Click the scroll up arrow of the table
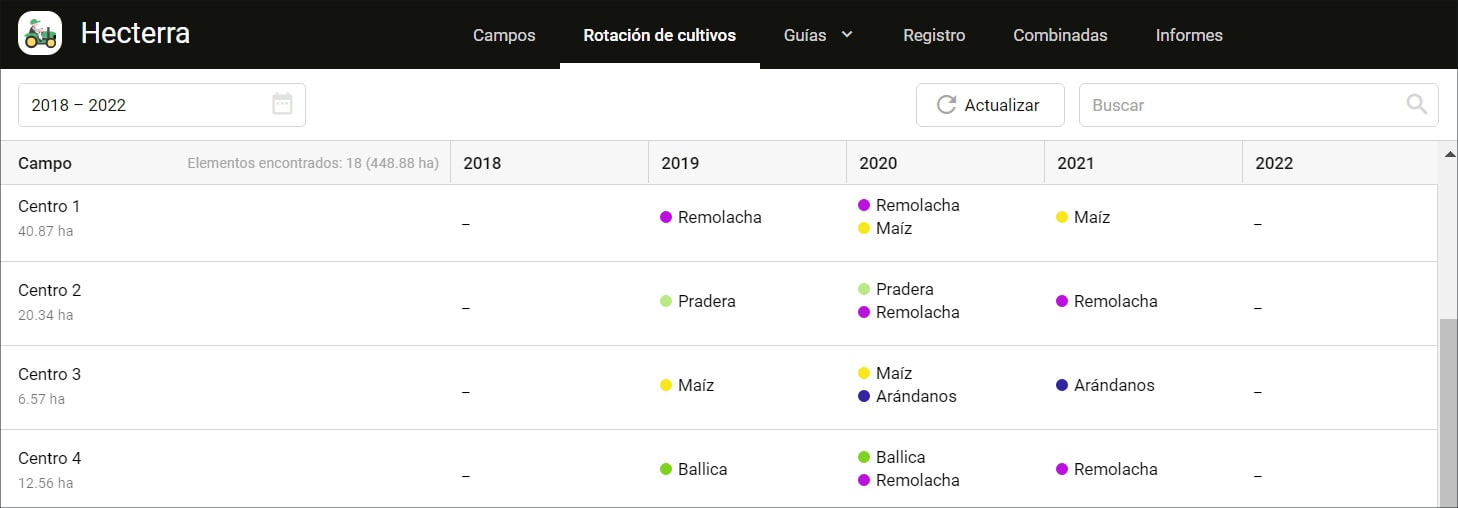 pos(1447,154)
